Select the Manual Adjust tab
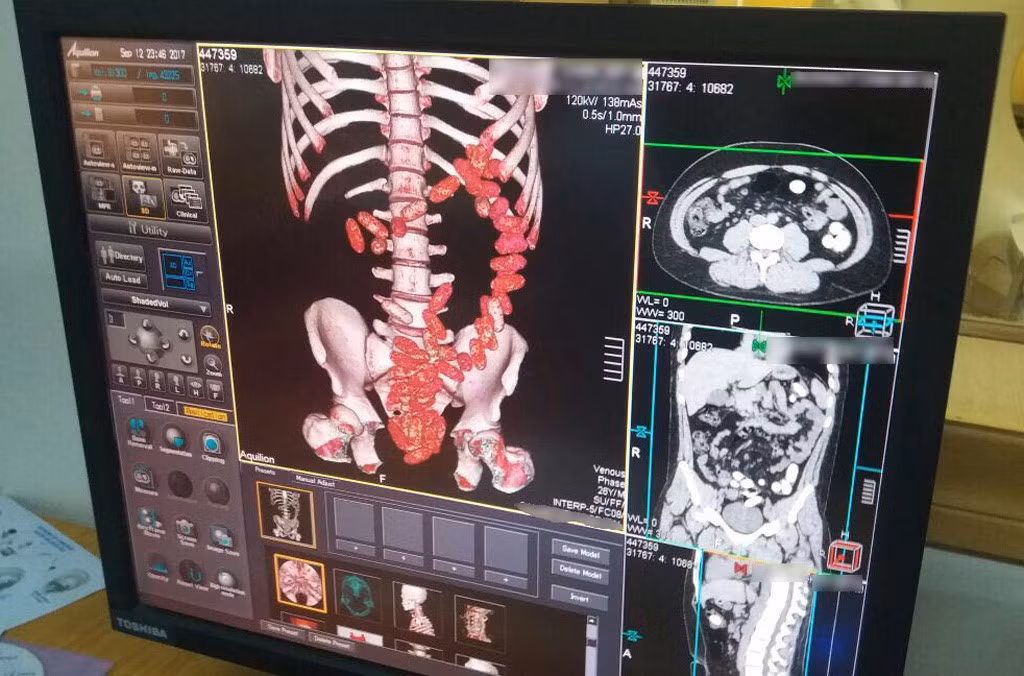Viewport: 1024px width, 676px height. point(315,482)
